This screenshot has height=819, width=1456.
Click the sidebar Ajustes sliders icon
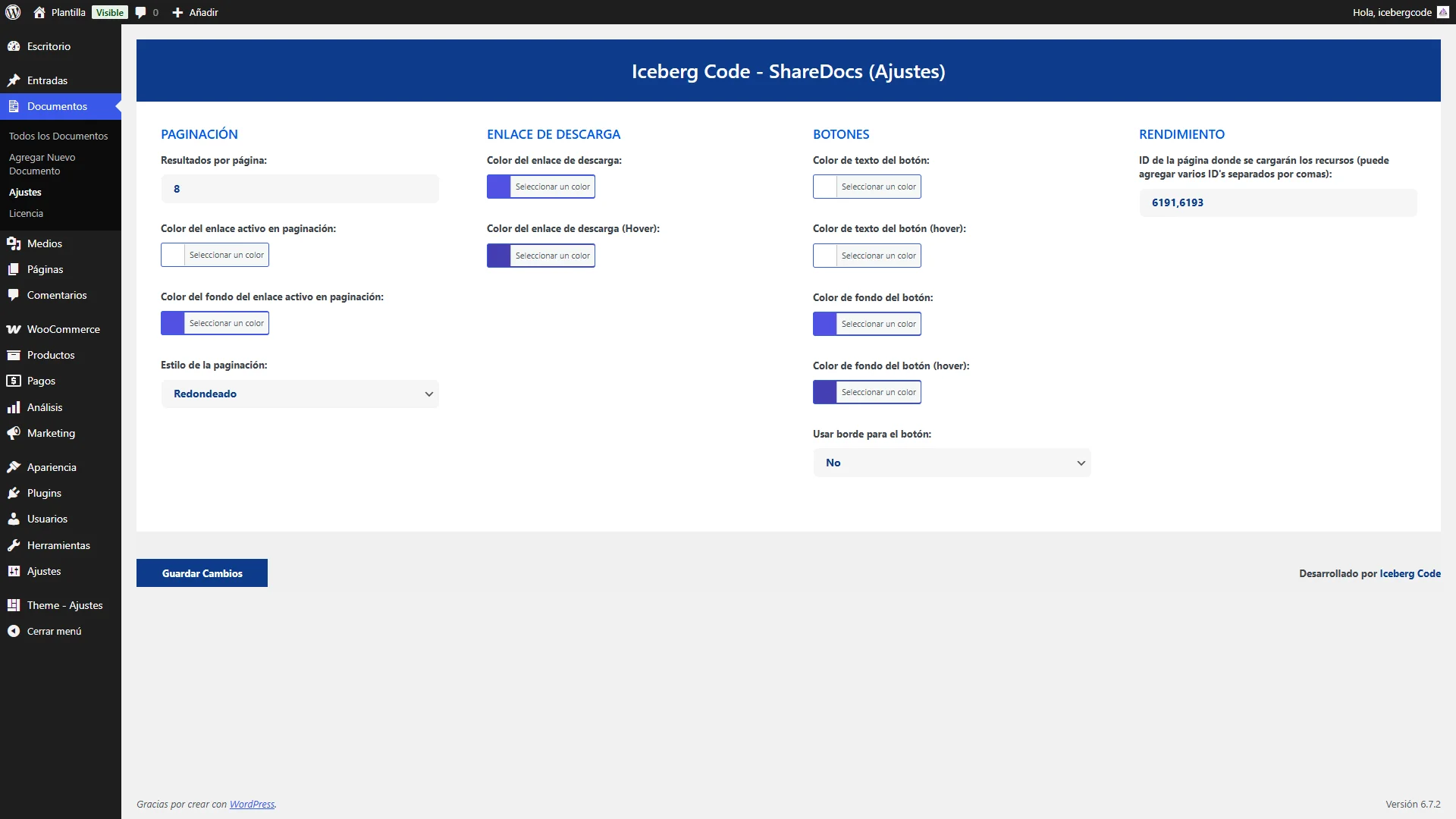(x=14, y=571)
